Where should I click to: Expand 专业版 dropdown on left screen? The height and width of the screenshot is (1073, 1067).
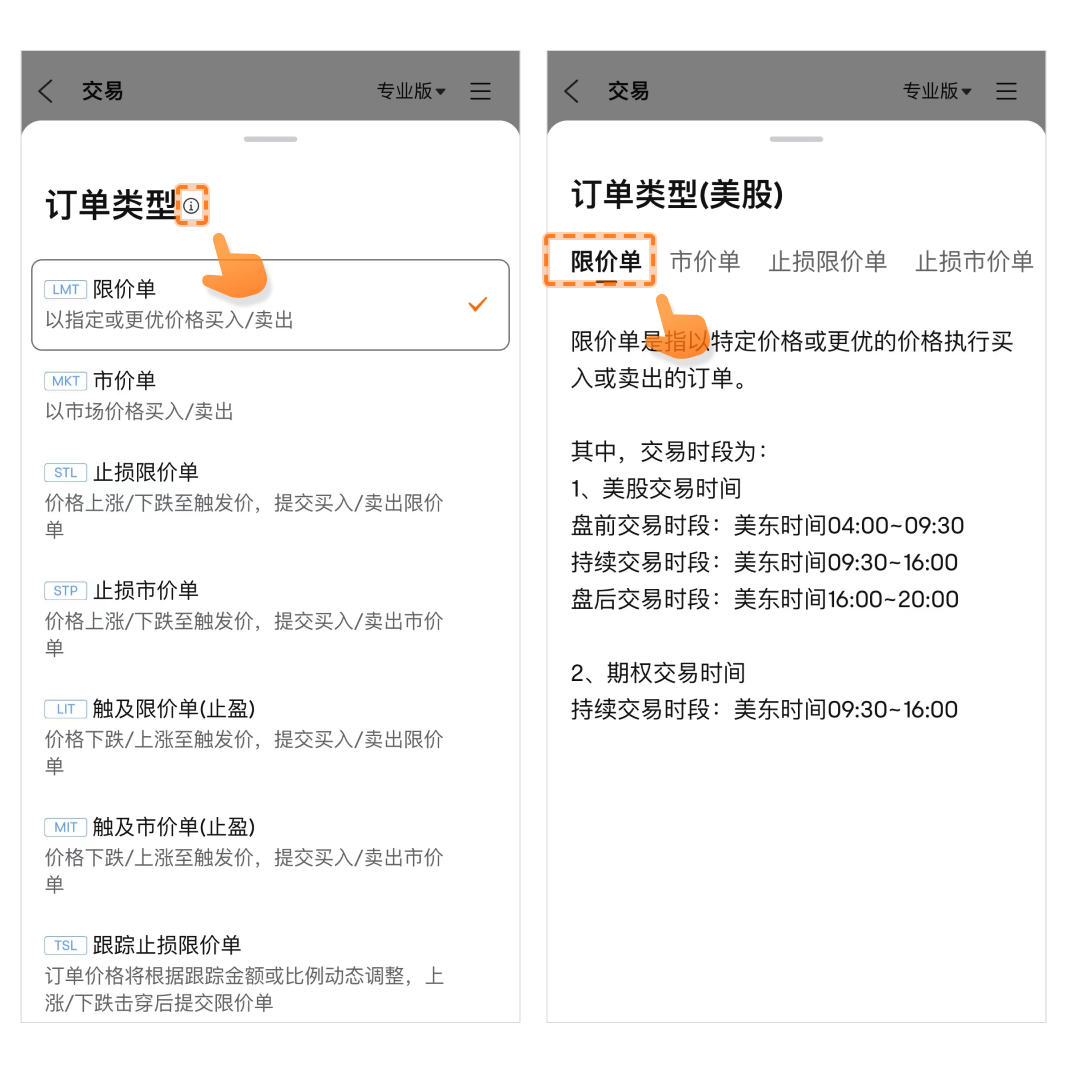411,91
